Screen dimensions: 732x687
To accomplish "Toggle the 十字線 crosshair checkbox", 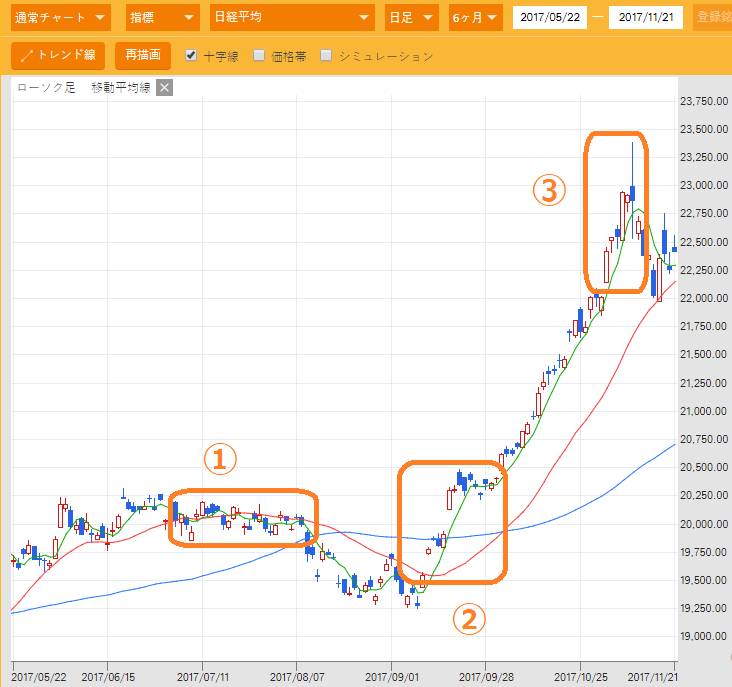I will pyautogui.click(x=191, y=56).
